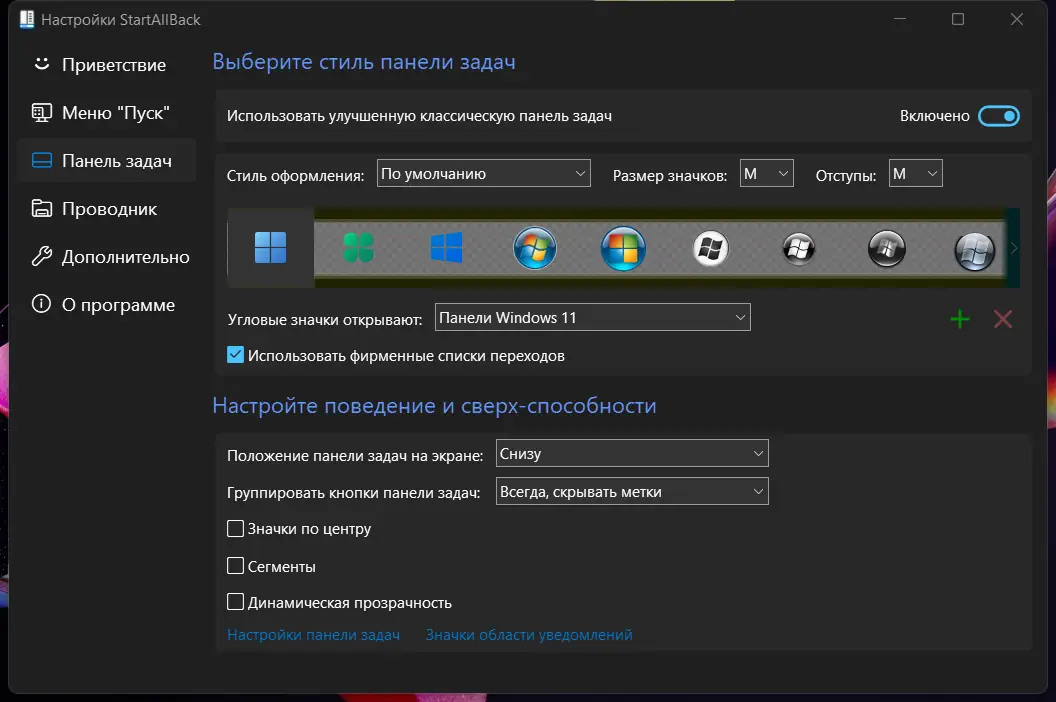Click the green plus add icon

pos(960,319)
